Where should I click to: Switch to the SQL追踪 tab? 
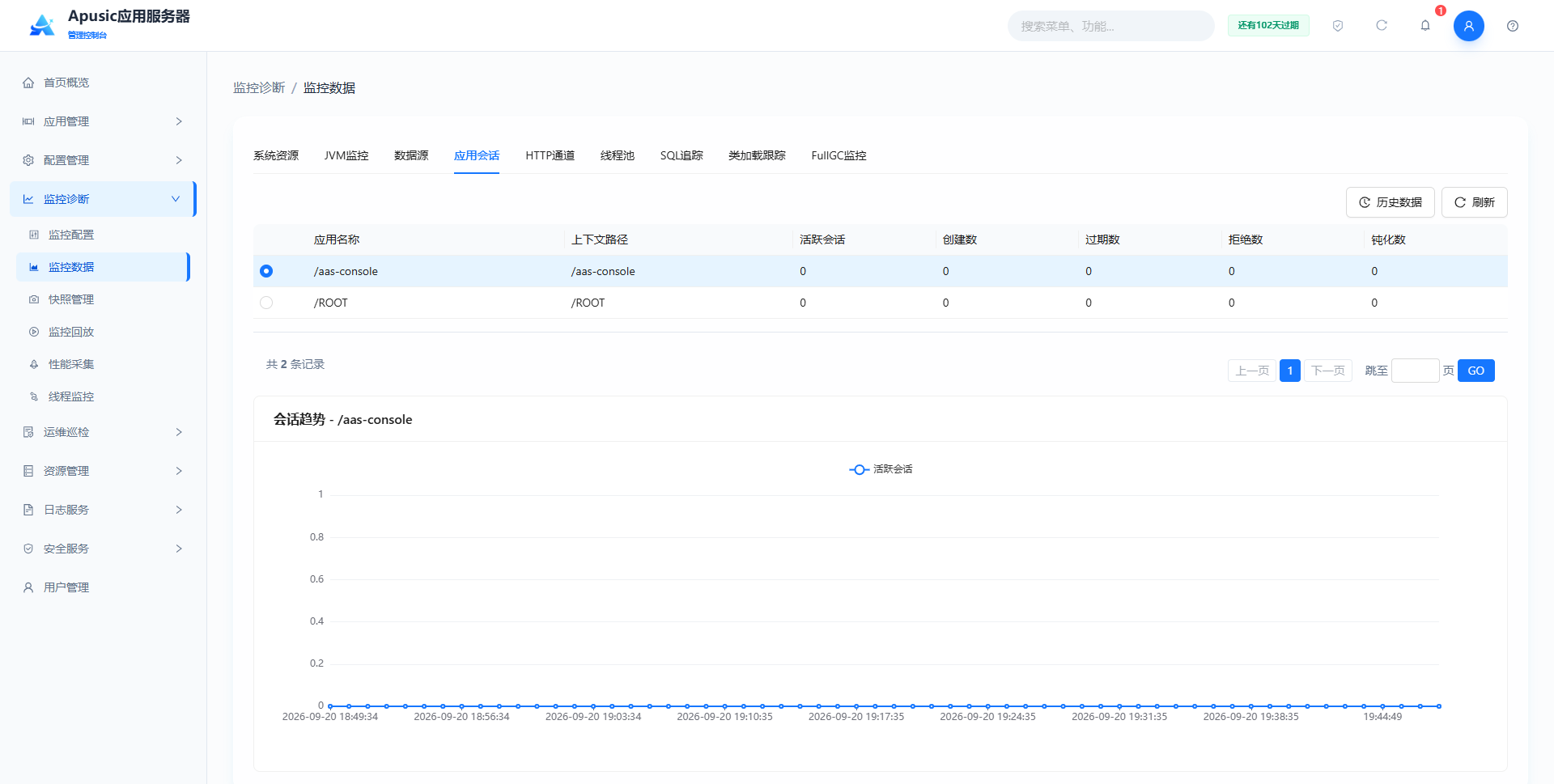(681, 155)
